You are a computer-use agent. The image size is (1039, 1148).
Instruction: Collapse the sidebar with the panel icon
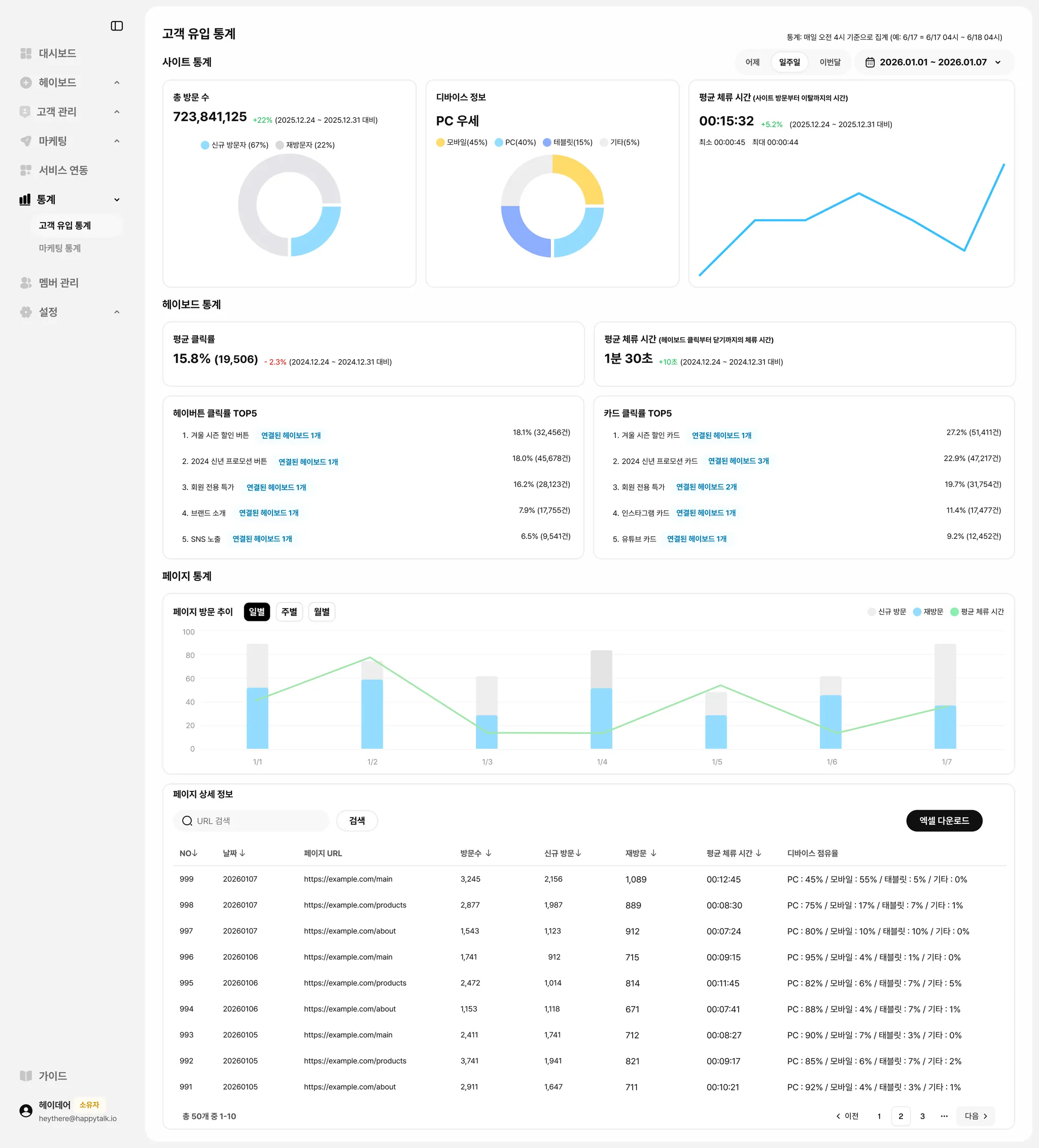[x=117, y=26]
